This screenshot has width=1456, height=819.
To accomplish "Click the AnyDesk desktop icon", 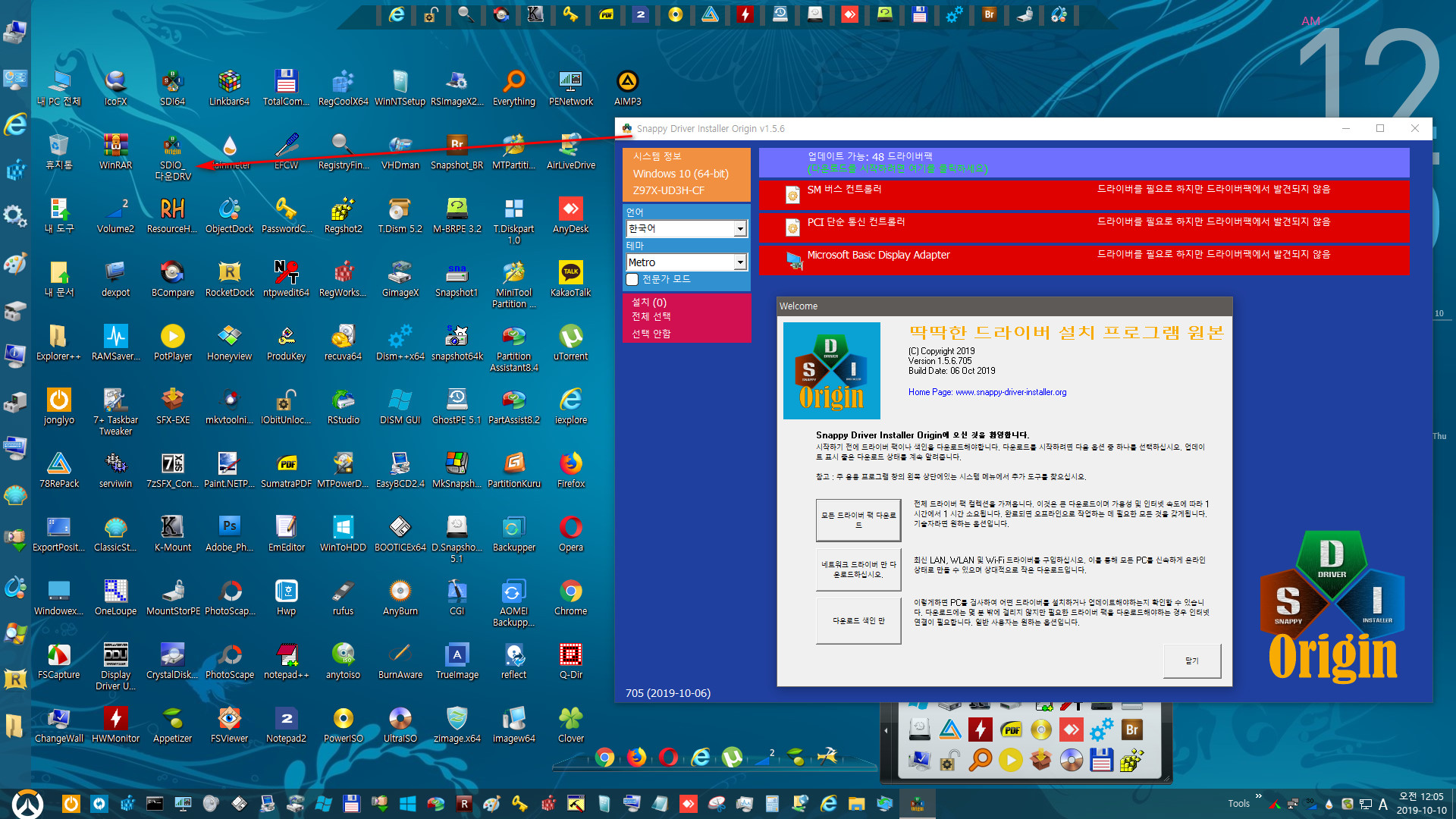I will pos(570,215).
